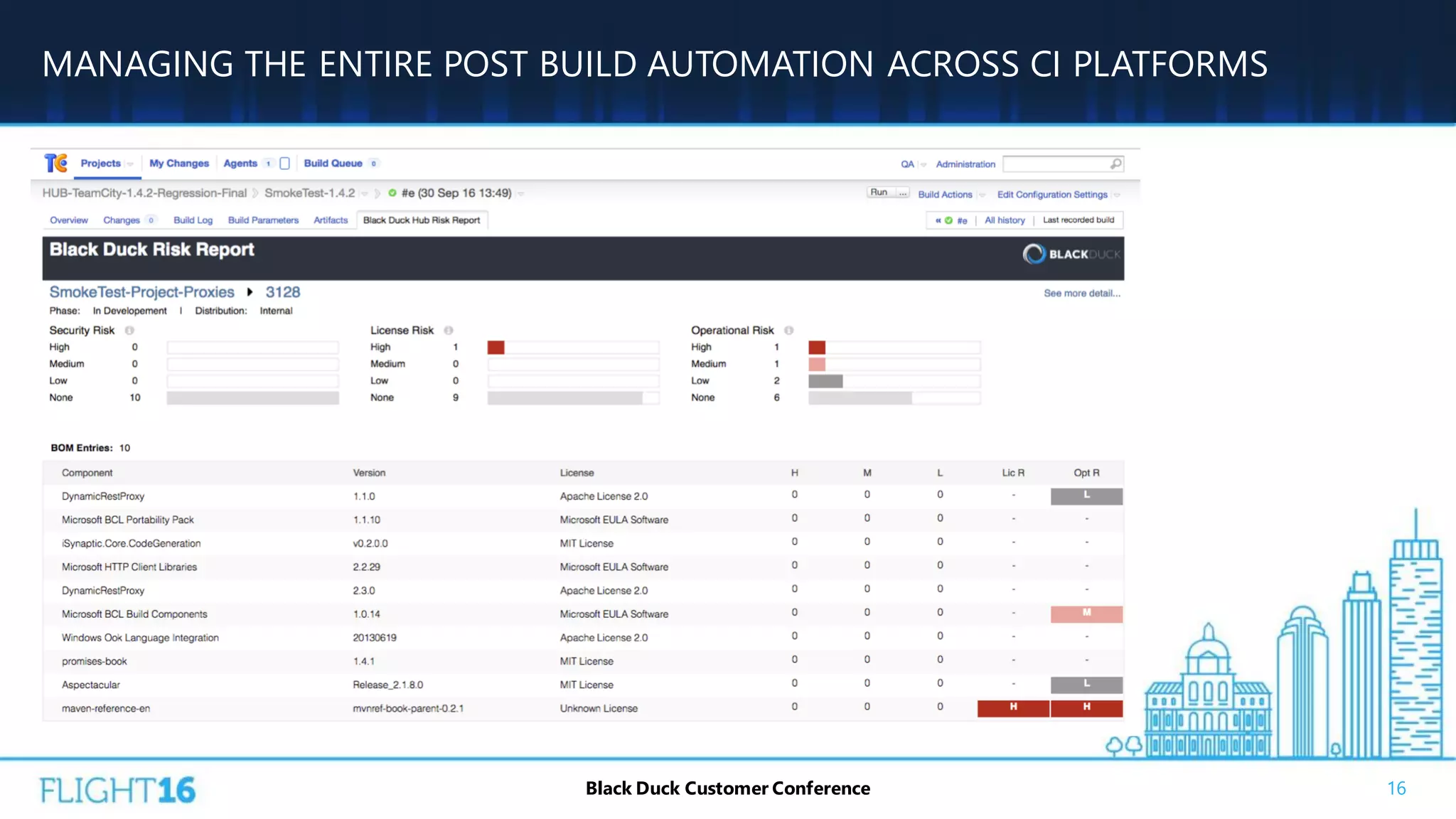
Task: Click the green success icon beside #e breadcrumb
Action: (392, 193)
